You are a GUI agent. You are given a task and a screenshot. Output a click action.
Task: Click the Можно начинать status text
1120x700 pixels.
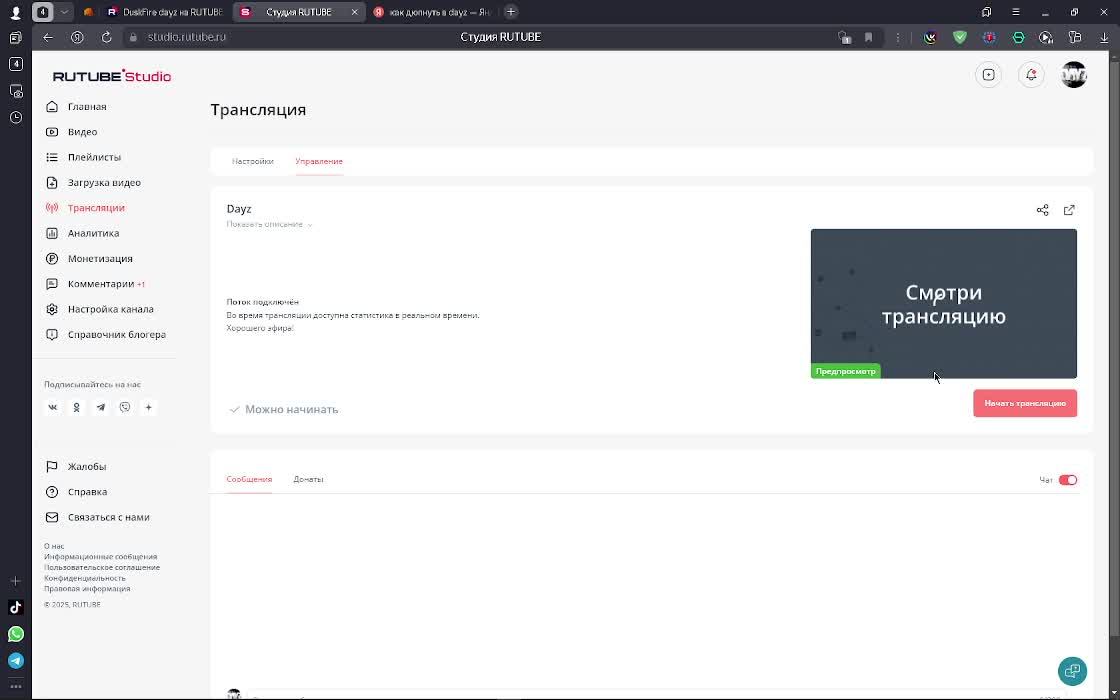point(291,409)
